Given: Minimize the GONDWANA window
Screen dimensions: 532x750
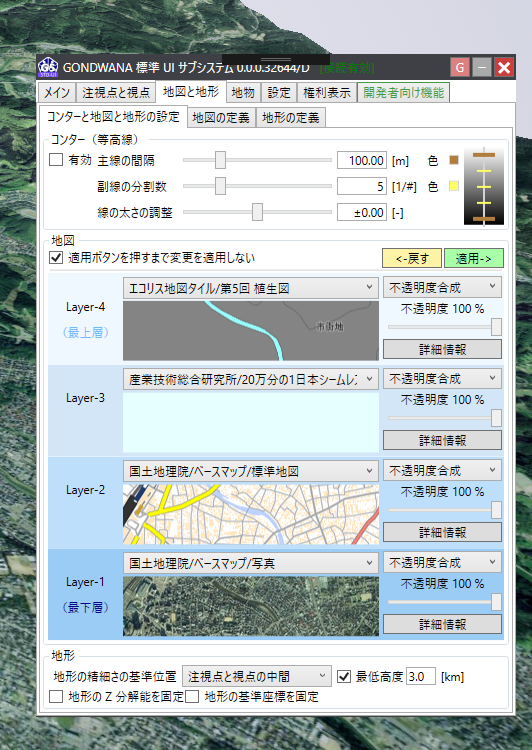Looking at the screenshot, I should point(482,67).
